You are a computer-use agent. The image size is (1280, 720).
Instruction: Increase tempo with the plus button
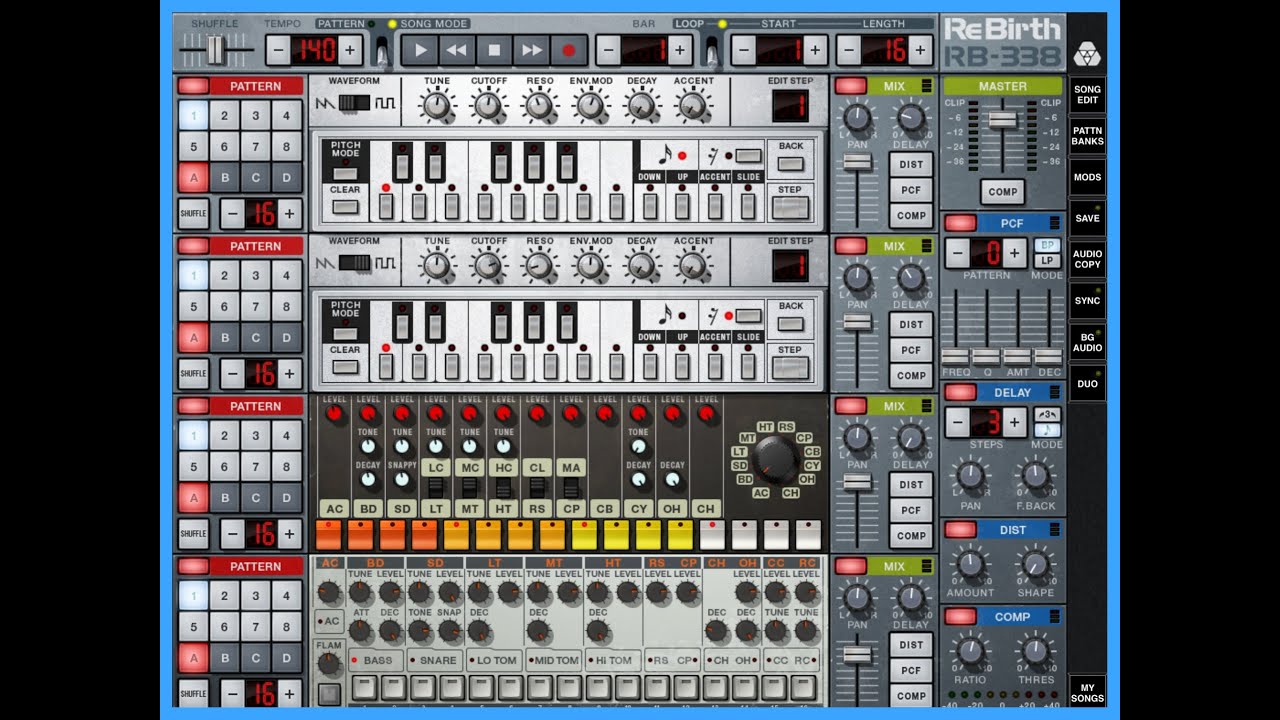click(x=349, y=50)
